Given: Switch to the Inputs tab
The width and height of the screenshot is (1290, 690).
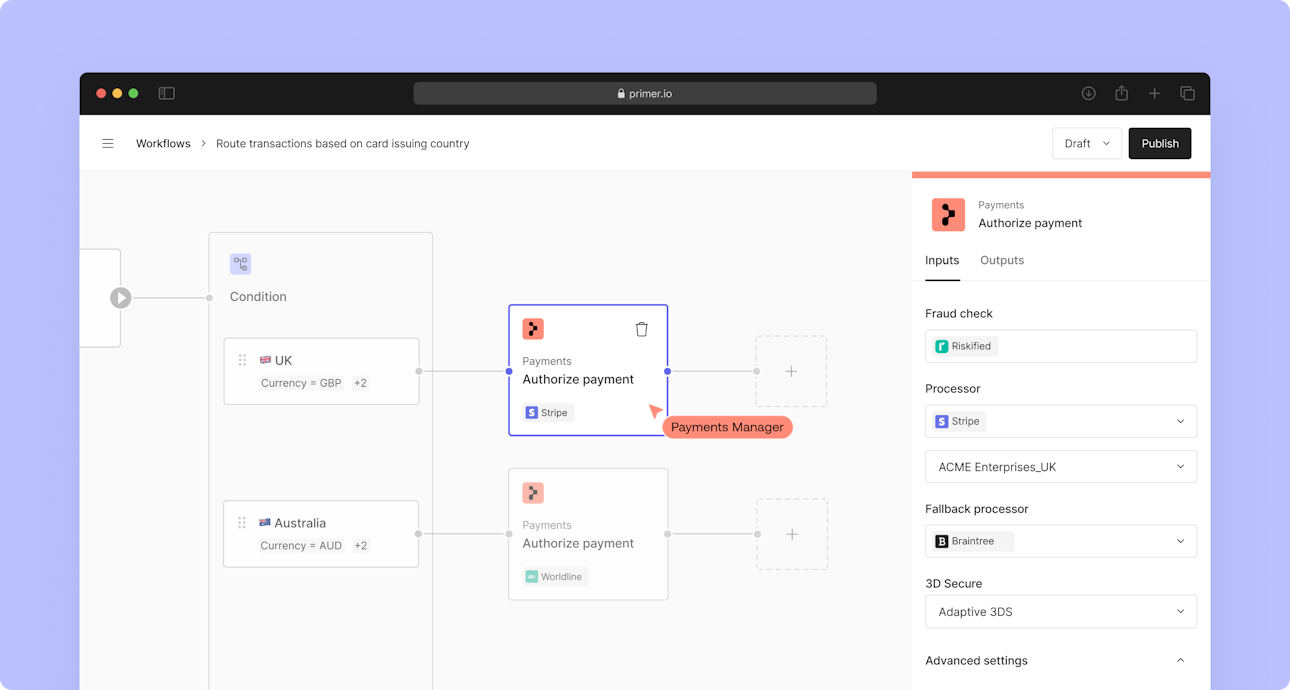Looking at the screenshot, I should [942, 261].
